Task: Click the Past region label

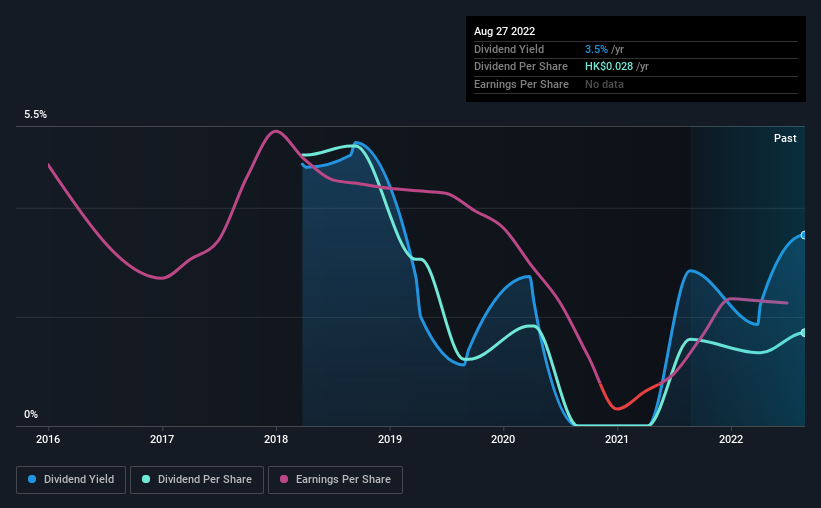Action: [x=785, y=138]
